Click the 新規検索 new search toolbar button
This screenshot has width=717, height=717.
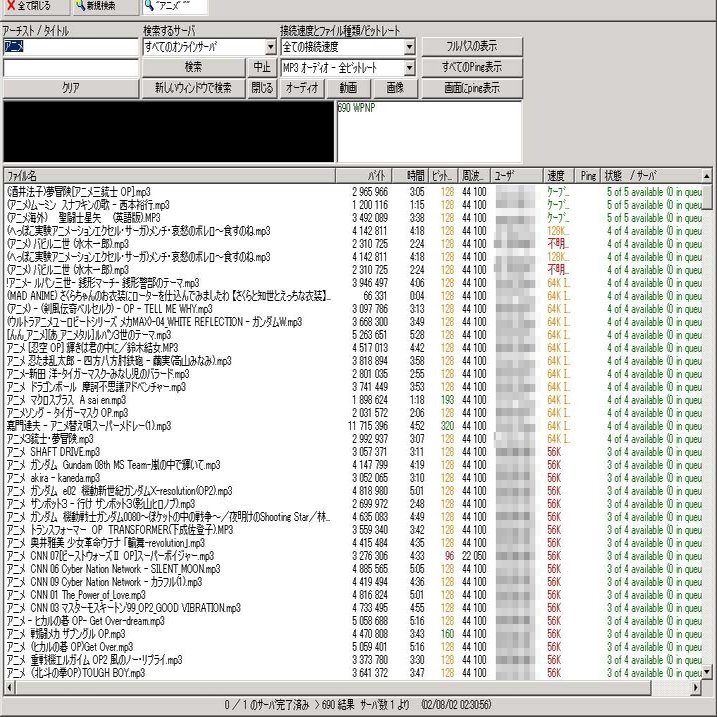click(104, 6)
